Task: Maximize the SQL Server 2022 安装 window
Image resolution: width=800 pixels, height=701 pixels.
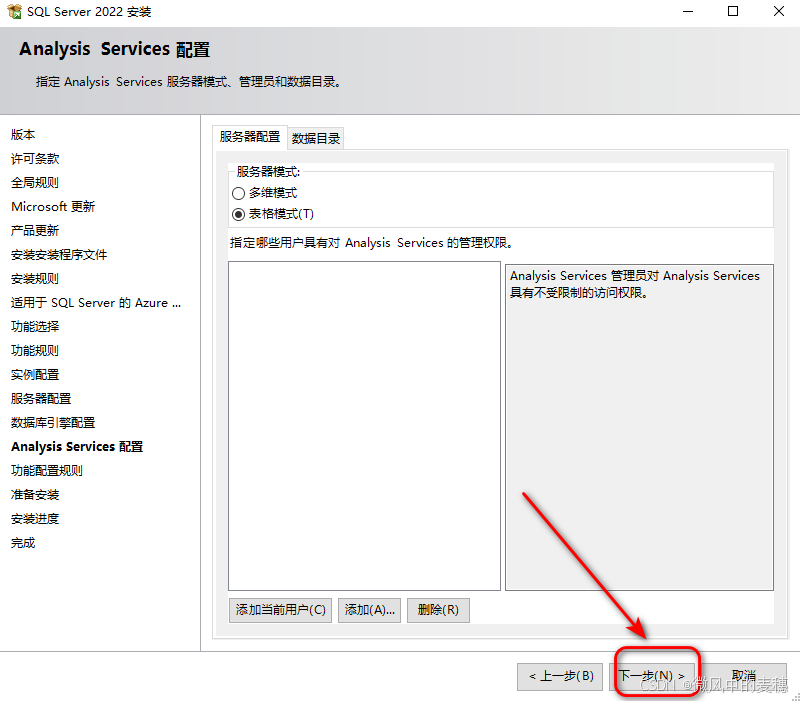Action: pos(733,11)
